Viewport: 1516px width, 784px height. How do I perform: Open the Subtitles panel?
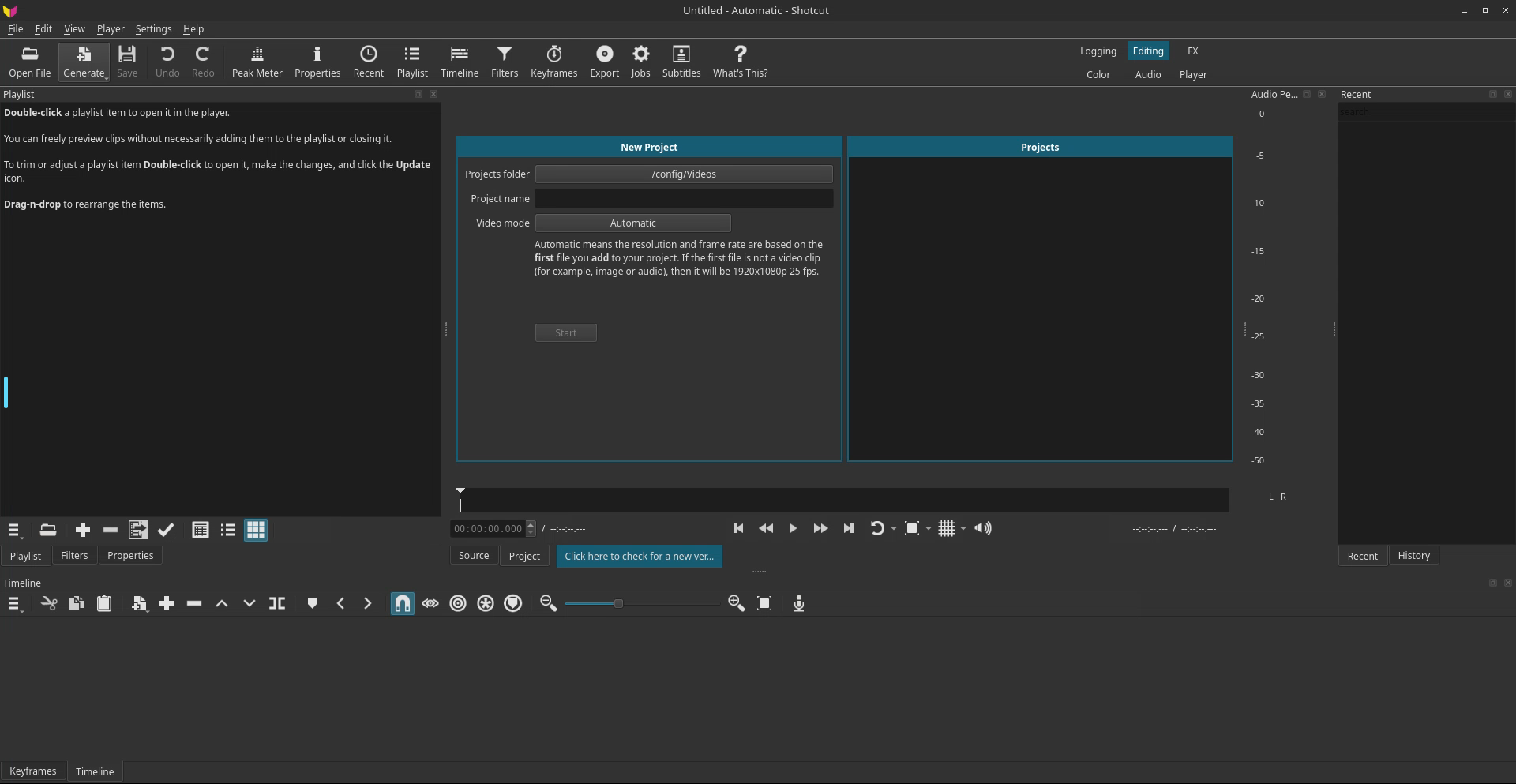[x=681, y=62]
